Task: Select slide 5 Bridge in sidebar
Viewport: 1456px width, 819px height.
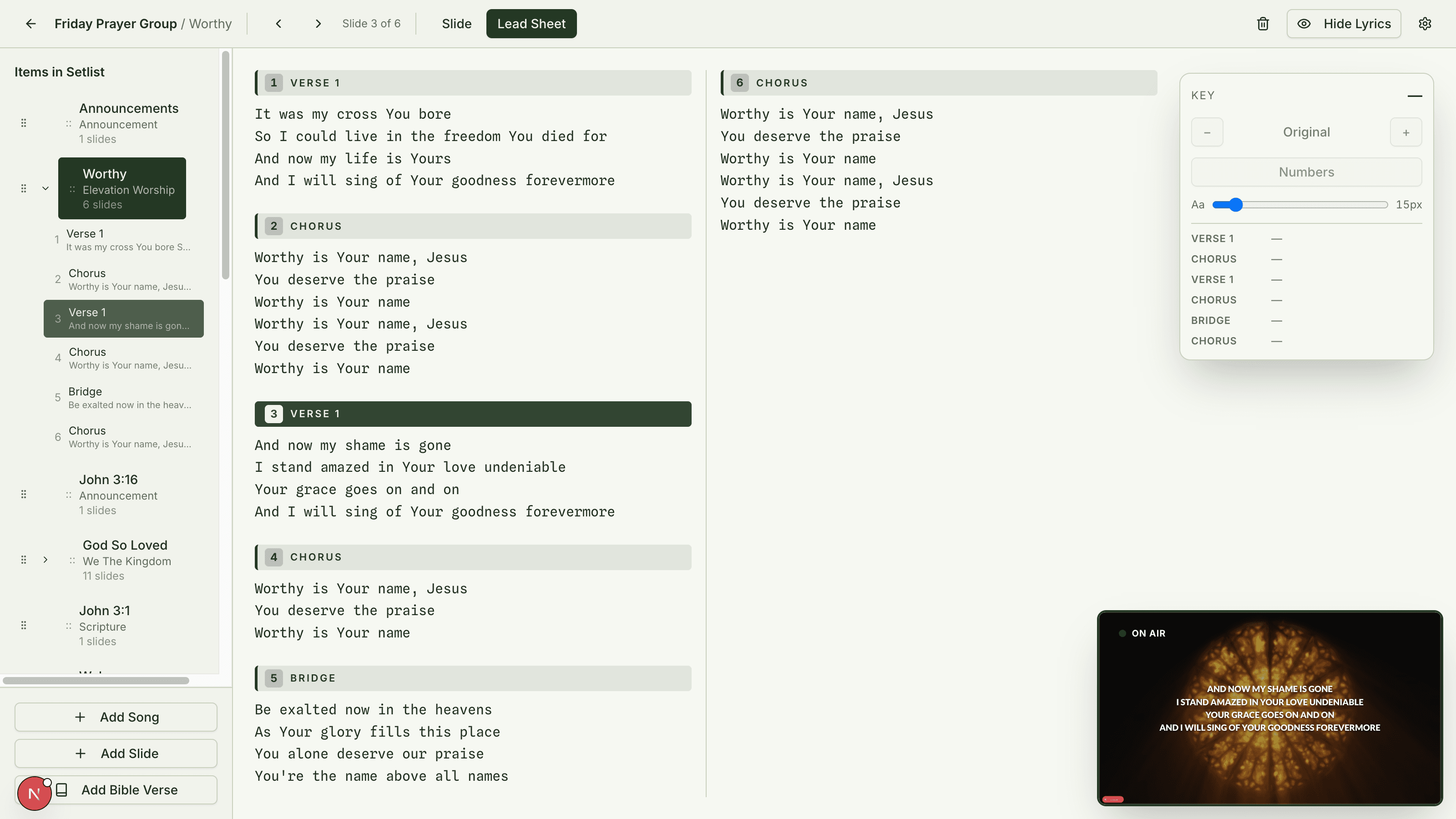Action: pos(123,397)
